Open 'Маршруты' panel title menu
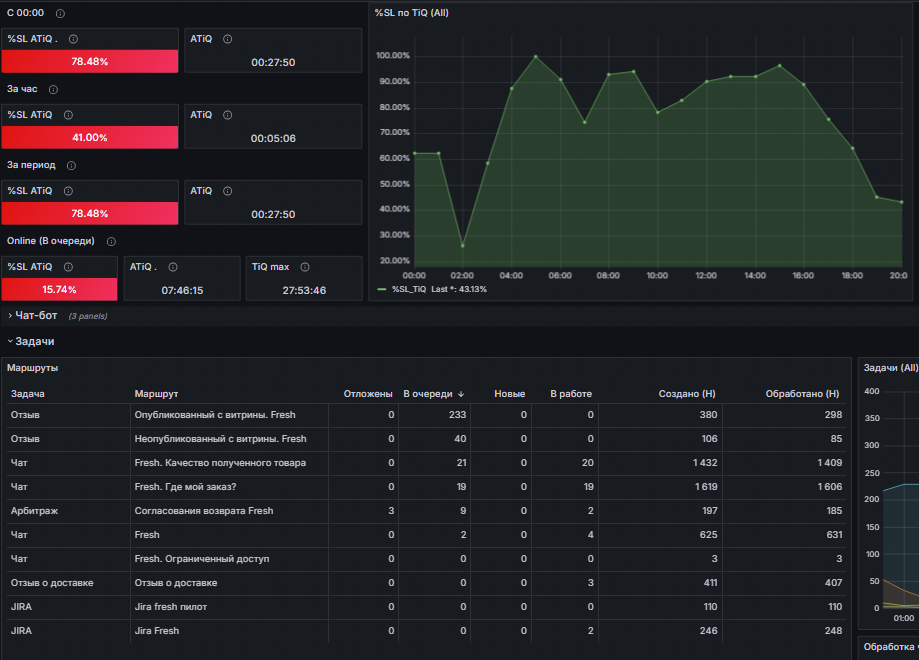The image size is (919, 660). [x=32, y=368]
